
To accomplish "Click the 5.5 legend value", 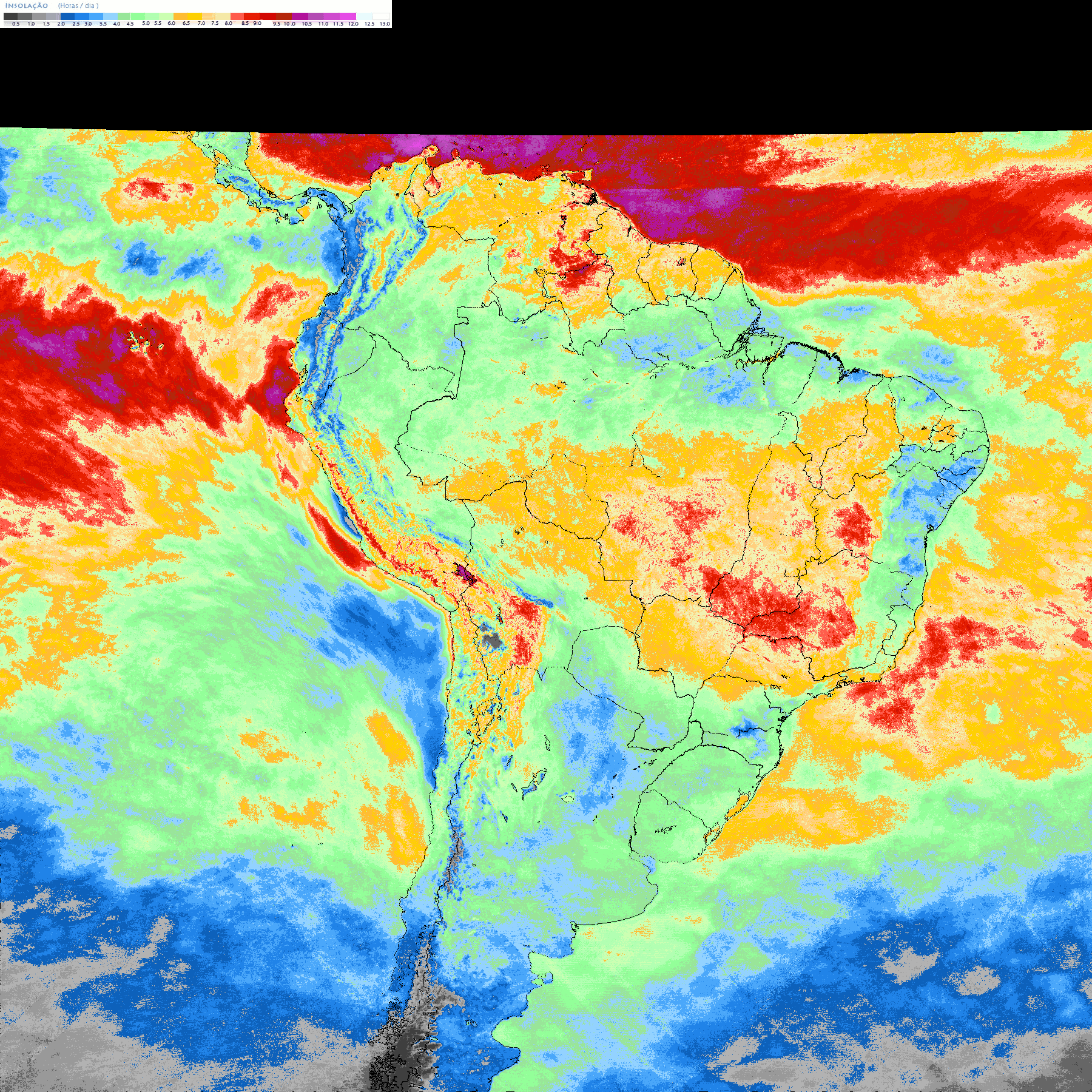I will click(x=158, y=23).
